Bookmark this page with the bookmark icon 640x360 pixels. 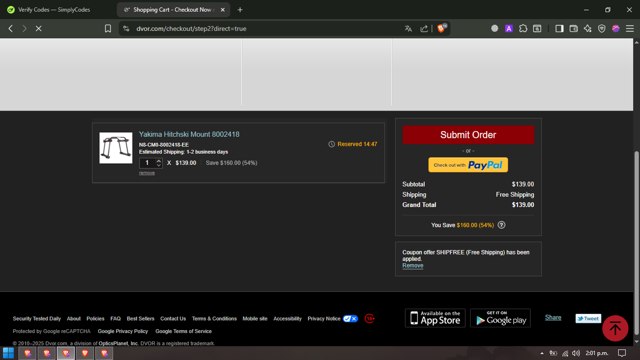pos(108,29)
